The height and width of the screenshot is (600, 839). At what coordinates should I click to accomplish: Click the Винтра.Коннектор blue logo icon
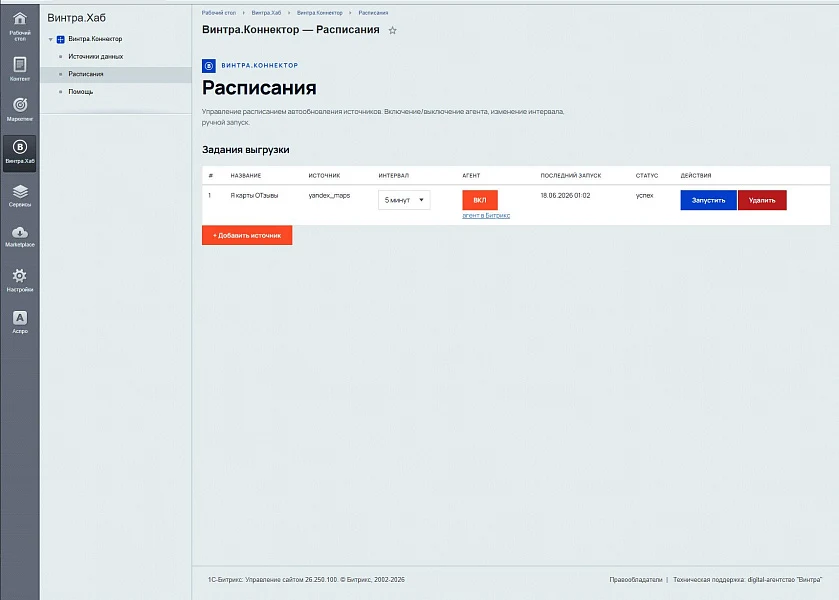tap(209, 65)
